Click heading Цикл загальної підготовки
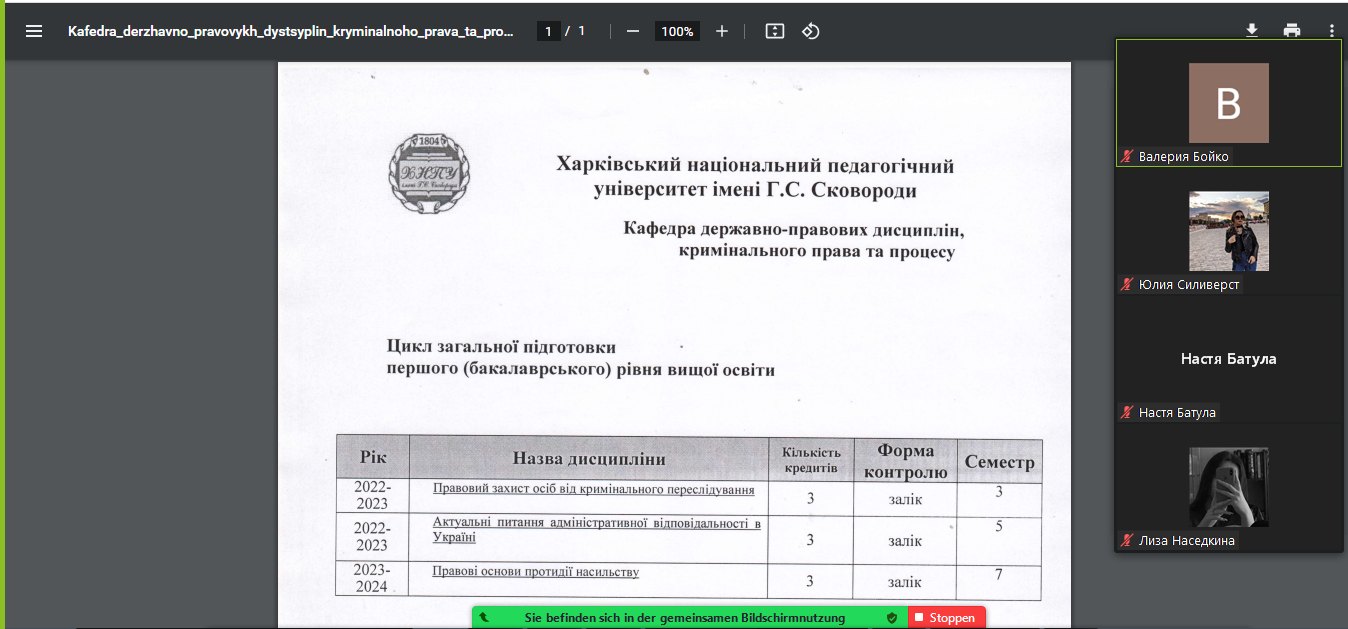 coord(501,347)
